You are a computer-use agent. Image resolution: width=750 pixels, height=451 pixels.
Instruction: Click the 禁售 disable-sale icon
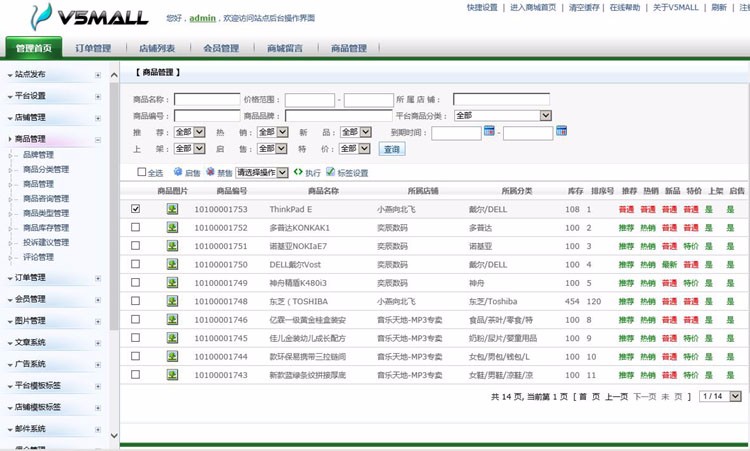pos(210,172)
